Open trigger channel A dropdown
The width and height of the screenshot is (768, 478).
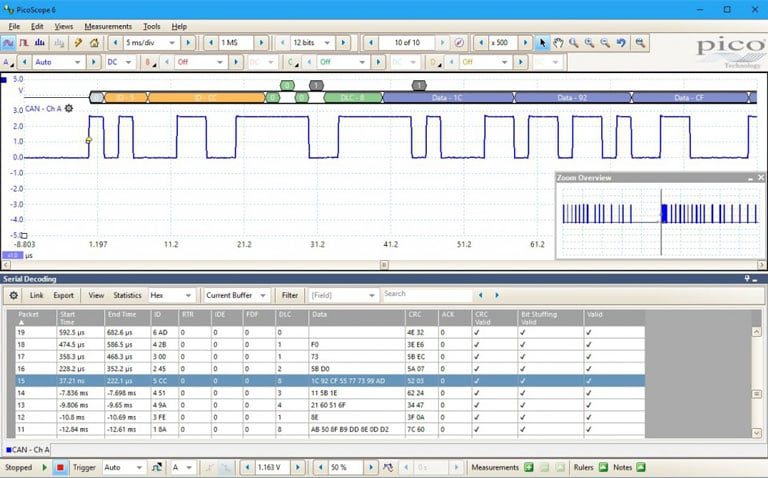point(189,468)
